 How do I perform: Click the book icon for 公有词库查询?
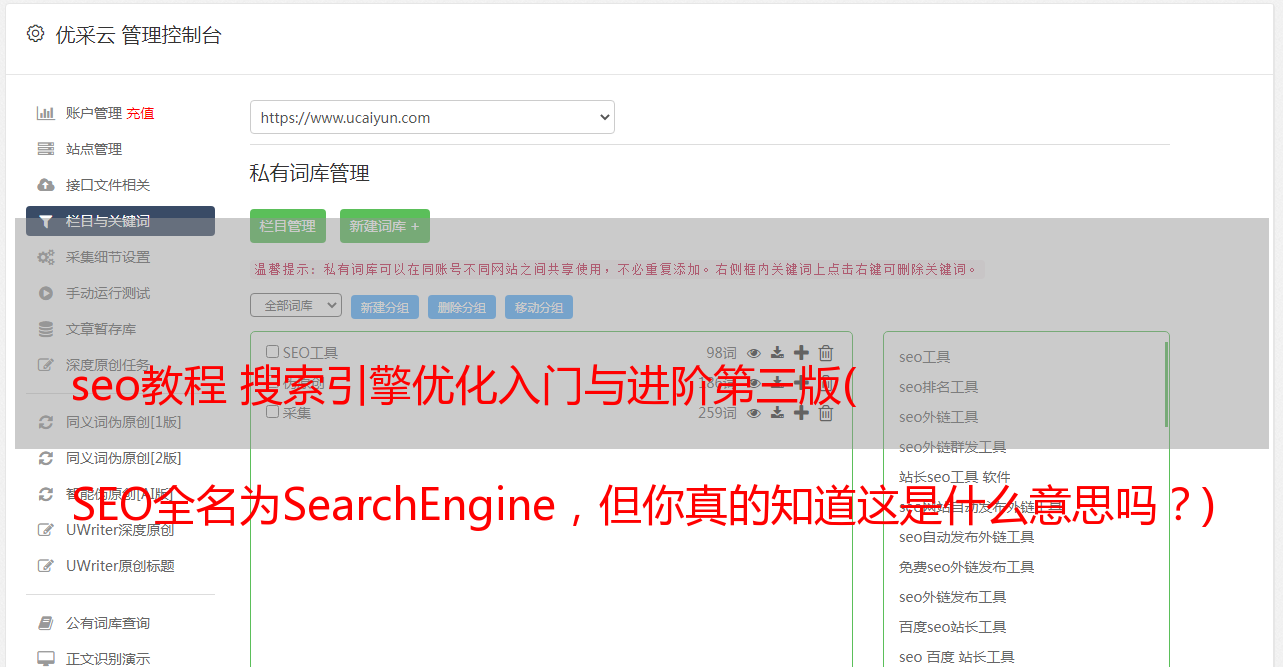tap(46, 623)
